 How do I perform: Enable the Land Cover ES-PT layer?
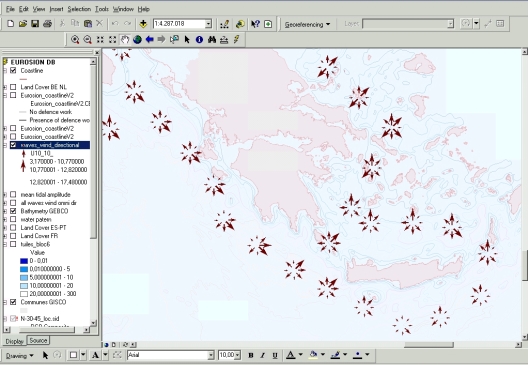[x=13, y=228]
